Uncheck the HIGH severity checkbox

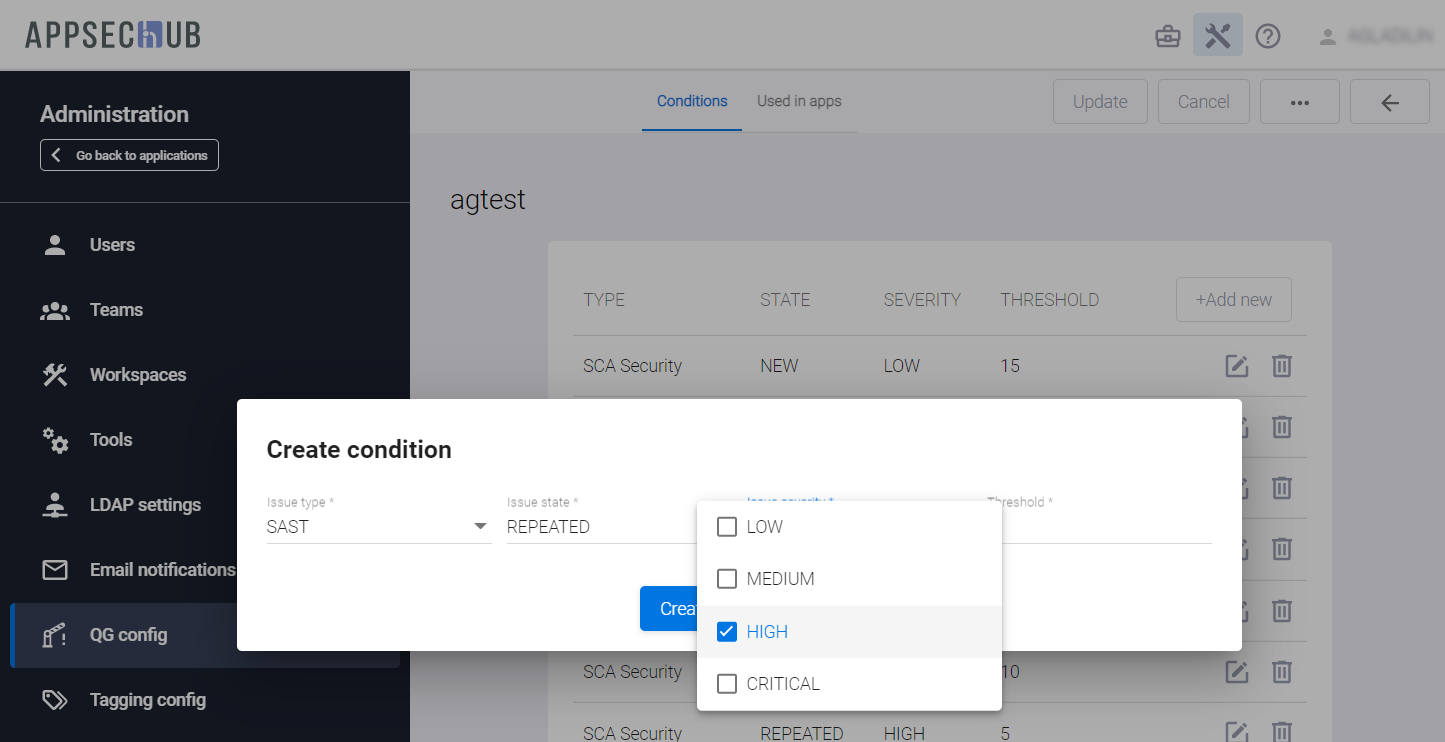click(x=727, y=632)
